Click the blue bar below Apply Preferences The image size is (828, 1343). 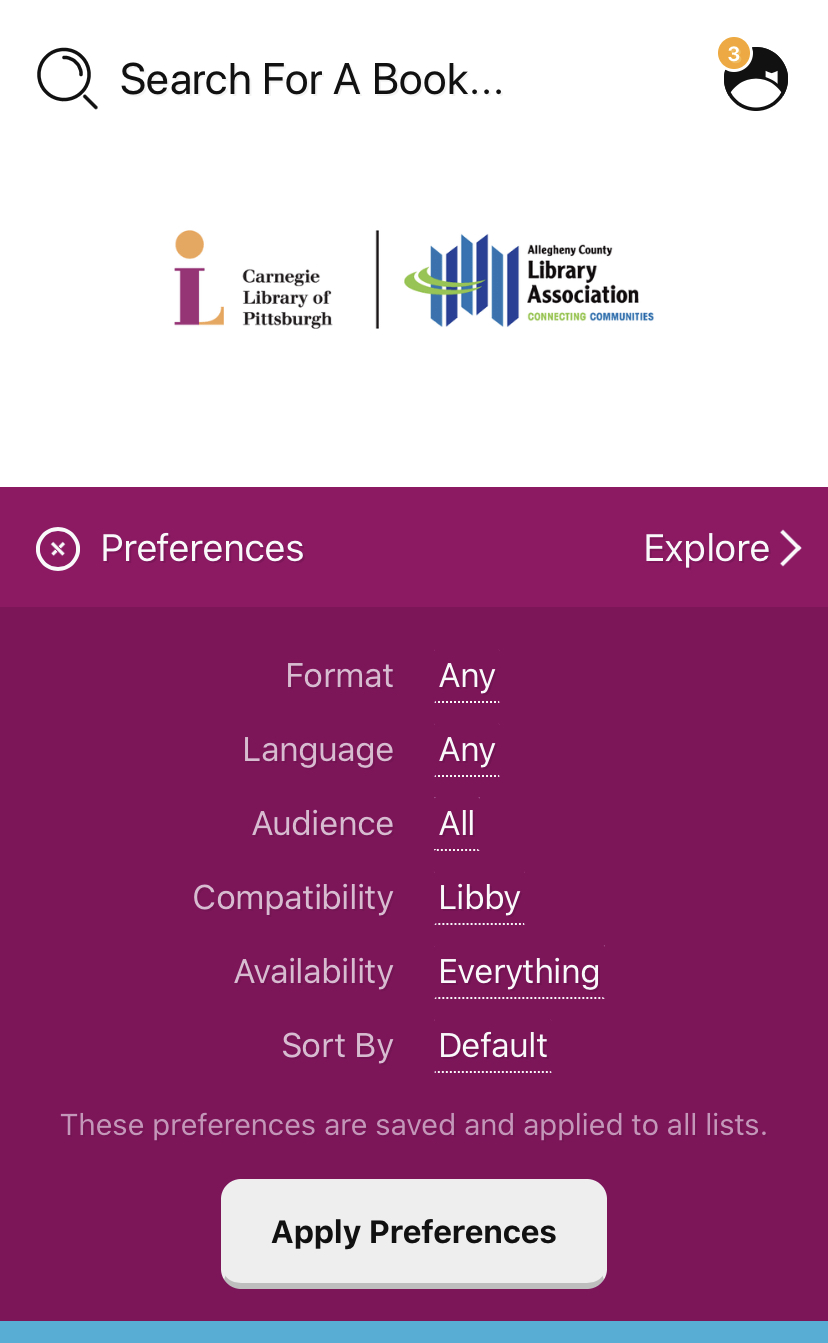[x=414, y=1332]
